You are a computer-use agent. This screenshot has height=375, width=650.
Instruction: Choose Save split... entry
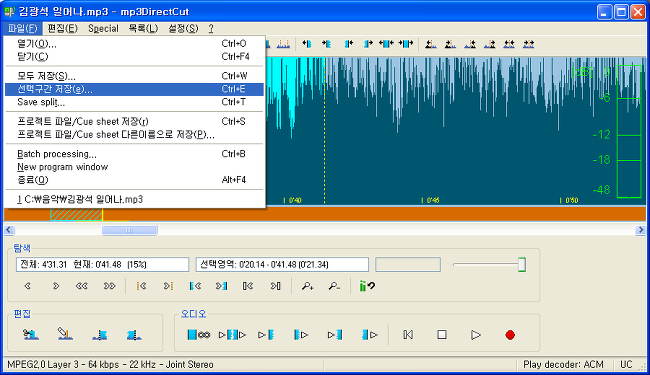point(134,102)
